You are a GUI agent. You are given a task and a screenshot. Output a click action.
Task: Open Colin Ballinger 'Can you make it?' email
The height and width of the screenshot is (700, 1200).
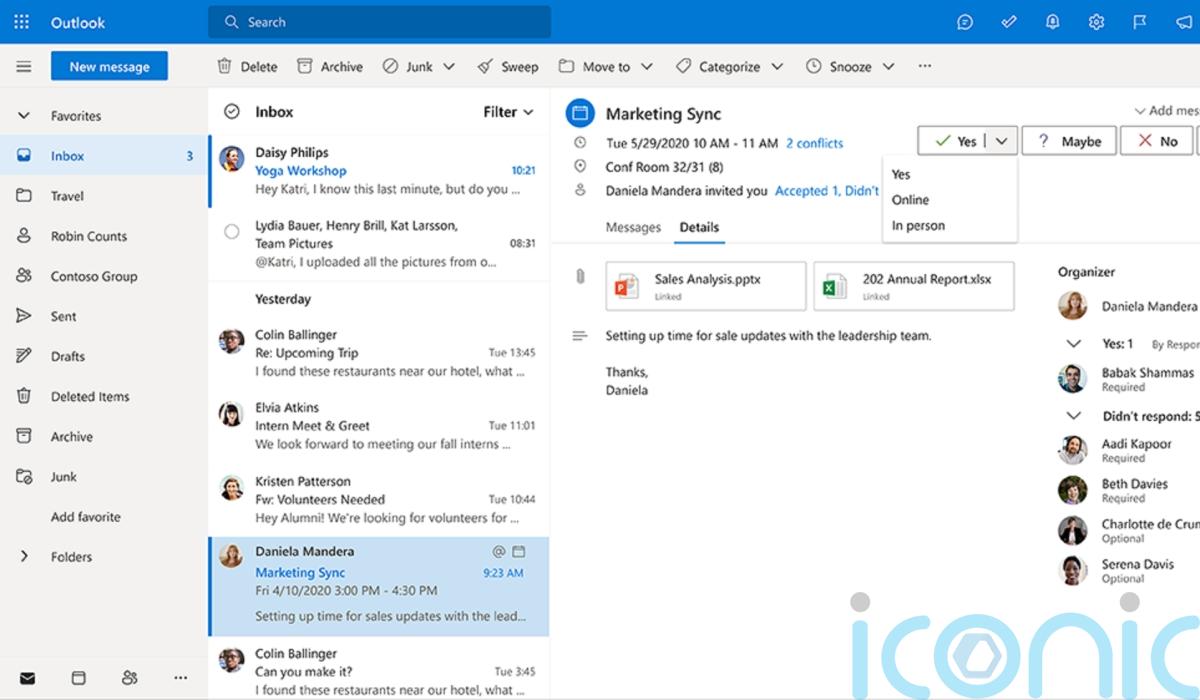[x=379, y=671]
